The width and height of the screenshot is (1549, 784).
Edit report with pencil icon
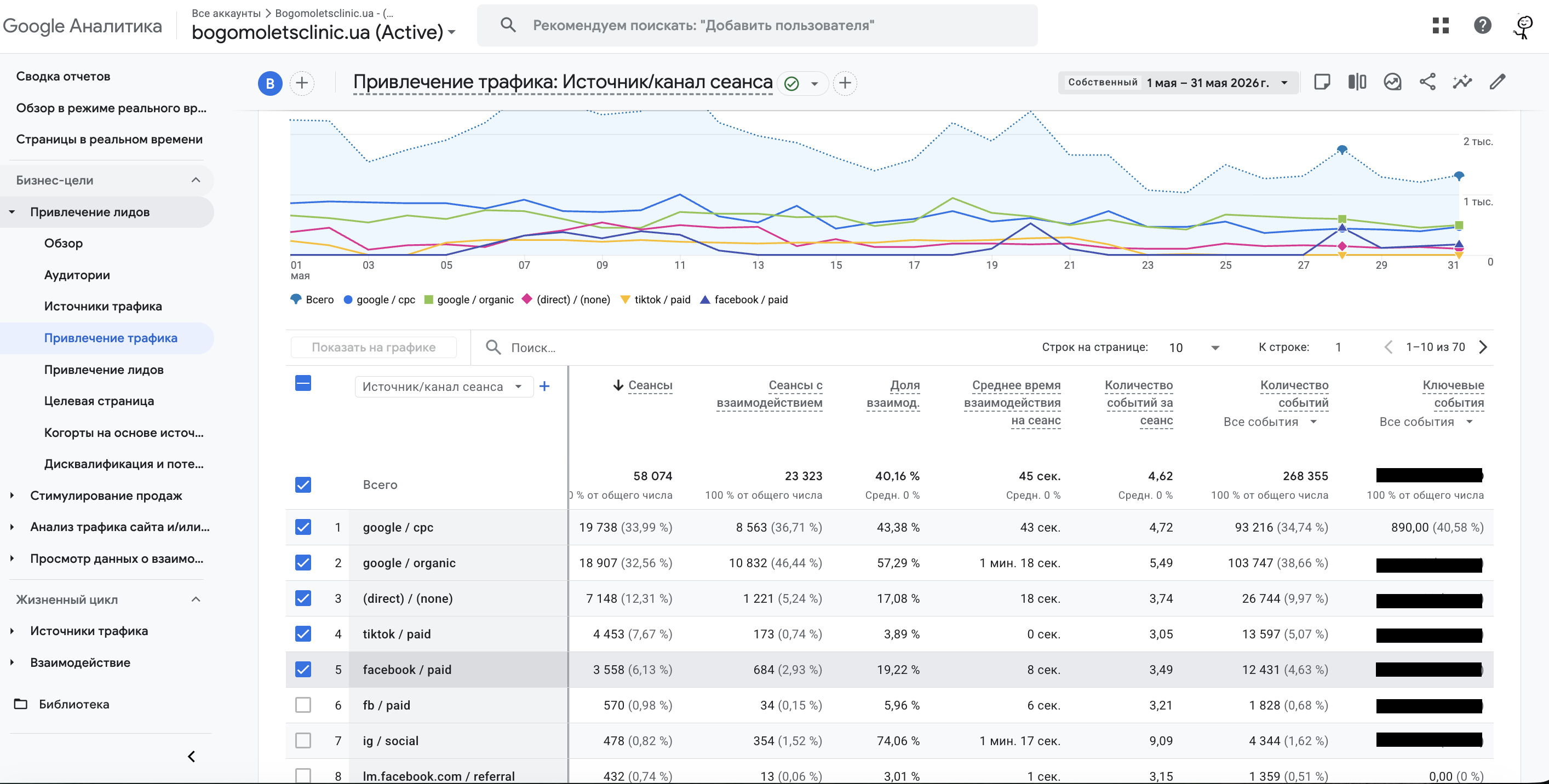click(x=1498, y=82)
